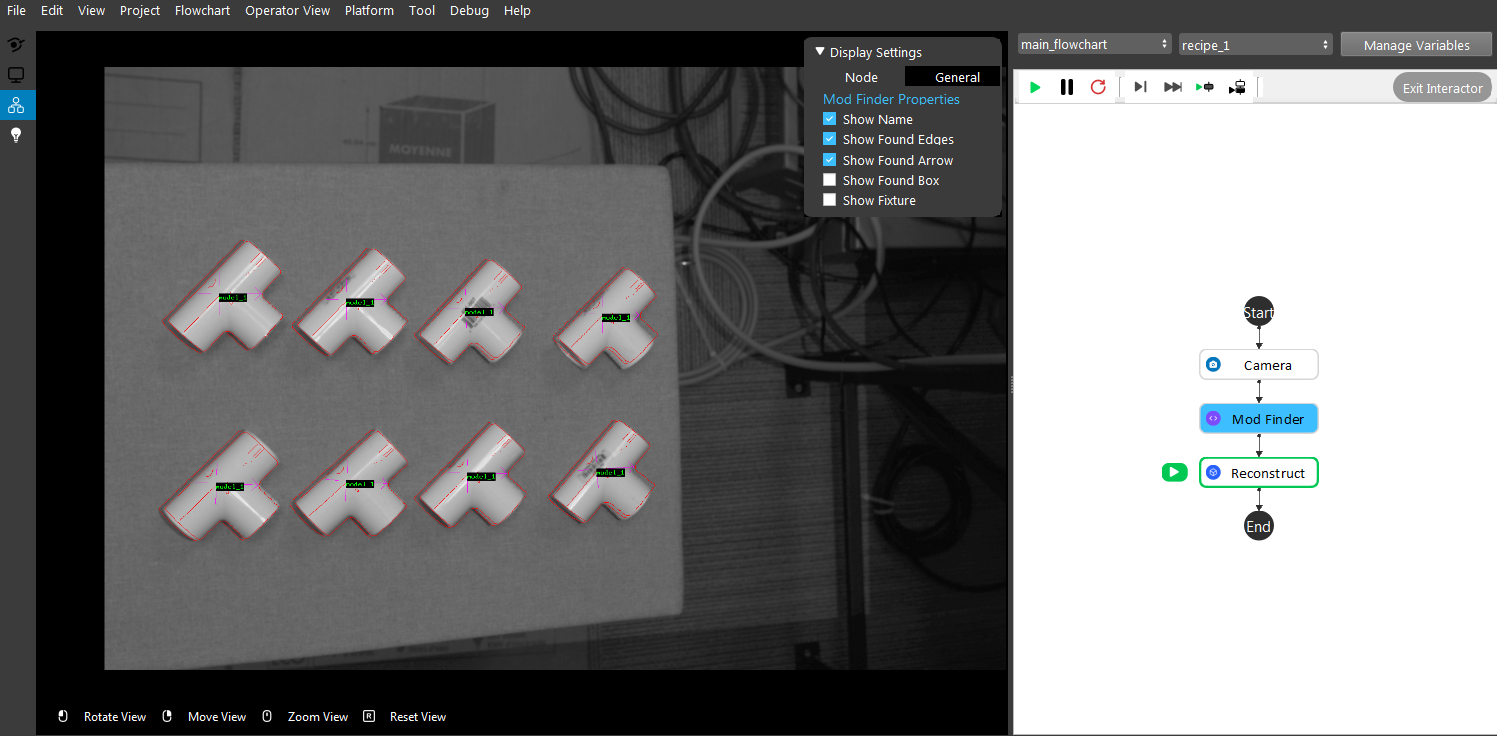This screenshot has height=736, width=1497.
Task: Click the red reset loop icon
Action: point(1098,88)
